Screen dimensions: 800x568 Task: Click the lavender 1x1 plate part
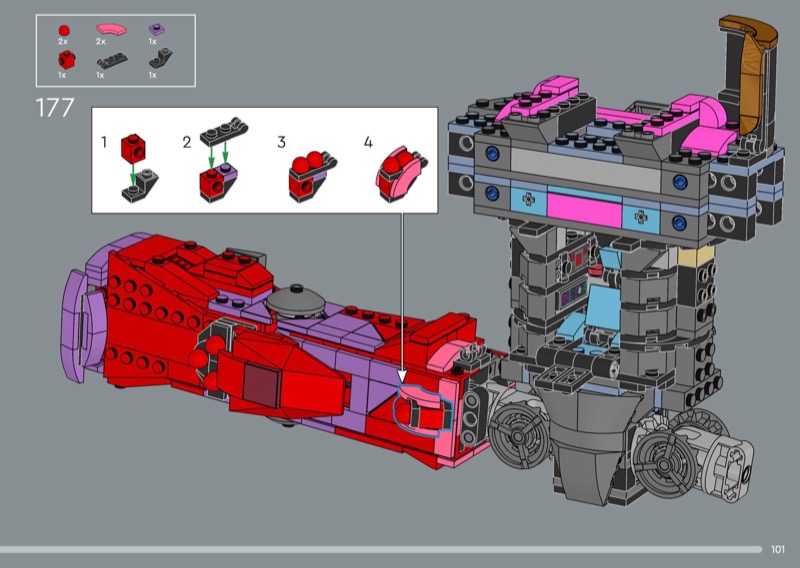click(x=152, y=30)
